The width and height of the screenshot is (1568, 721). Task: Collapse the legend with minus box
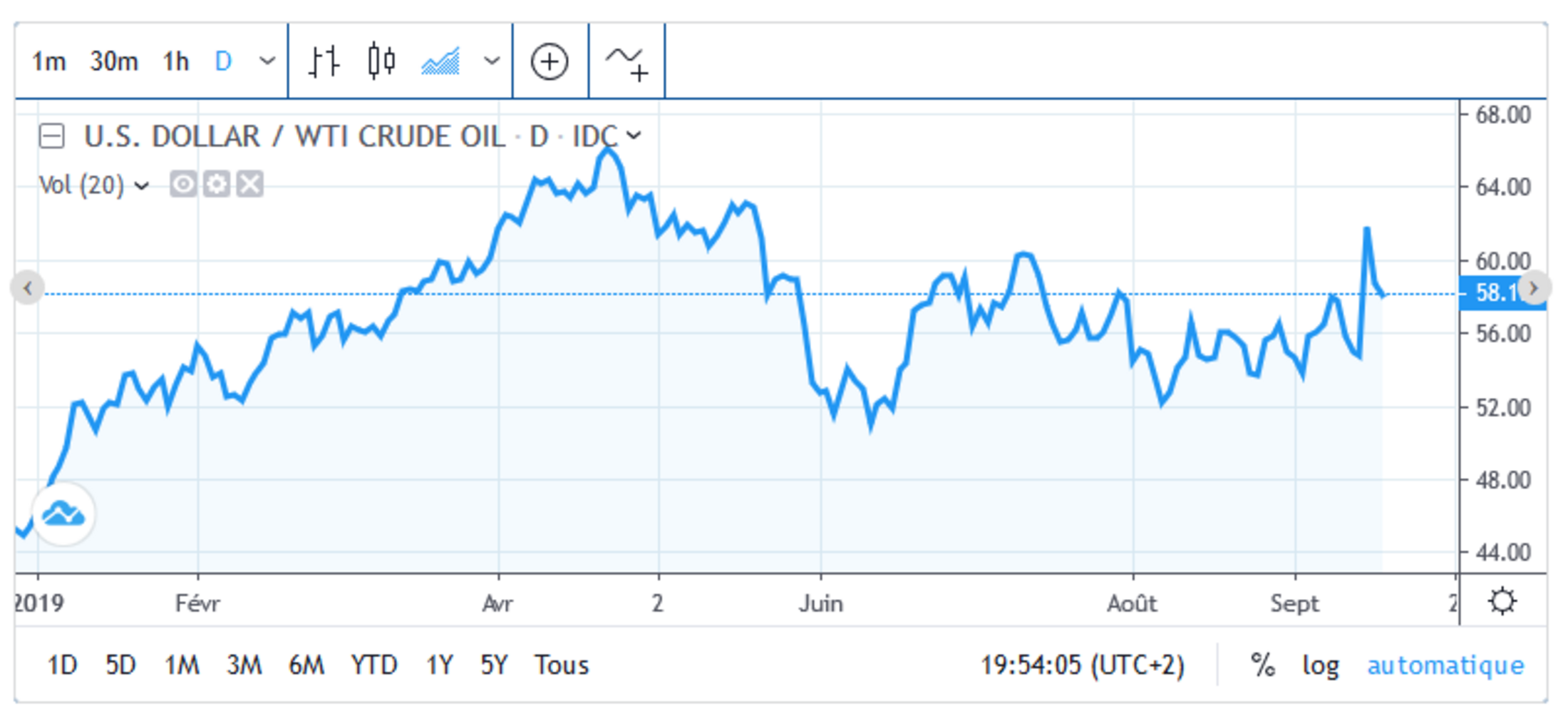[52, 135]
